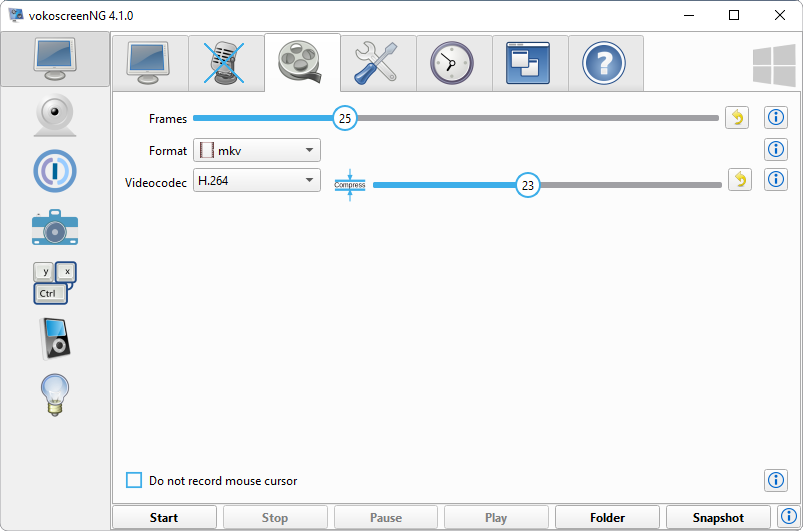Open the keyboard shortcuts sidebar icon

55,283
